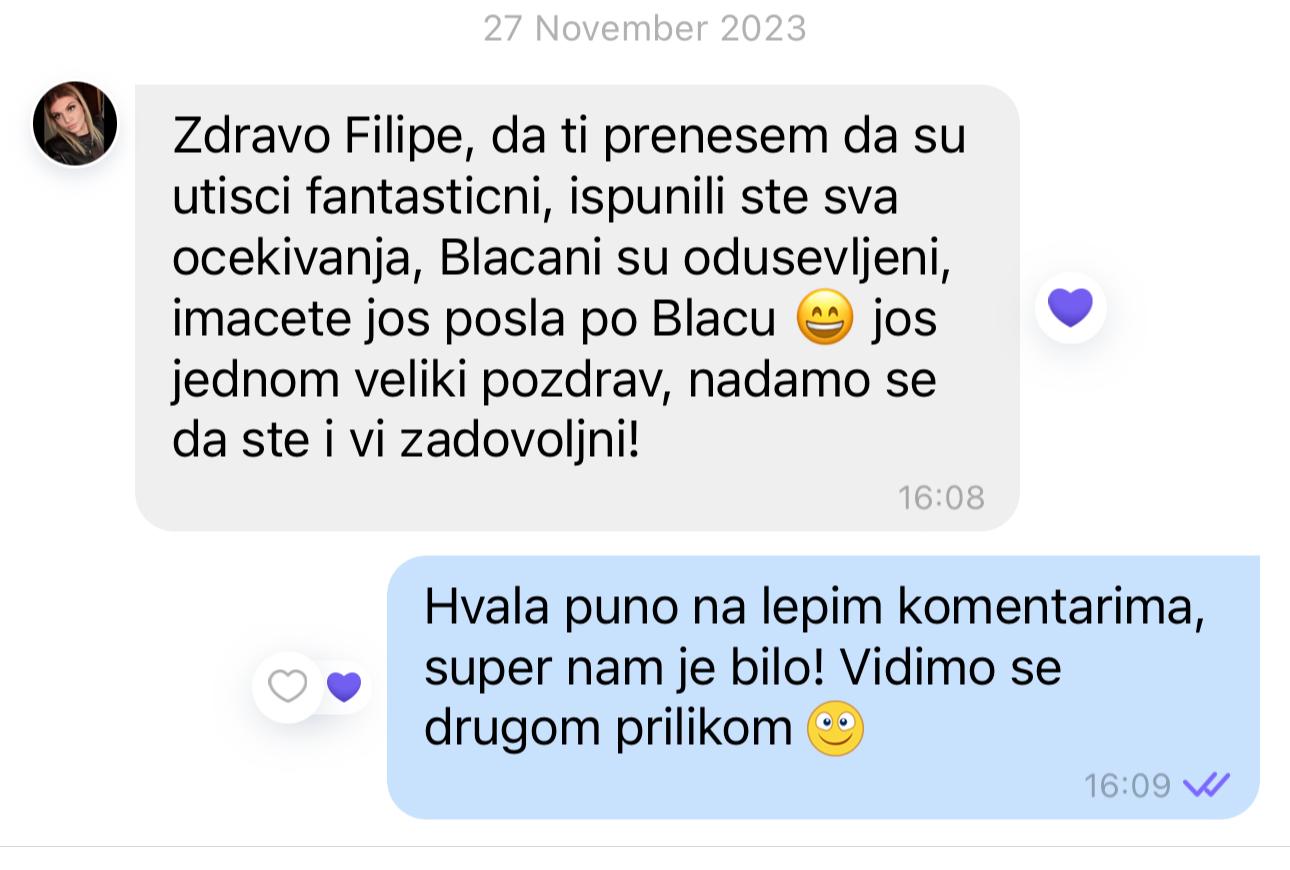Click the blue bubble "Hvala puno na lepim komentarima"
1290x870 pixels.
[x=823, y=687]
